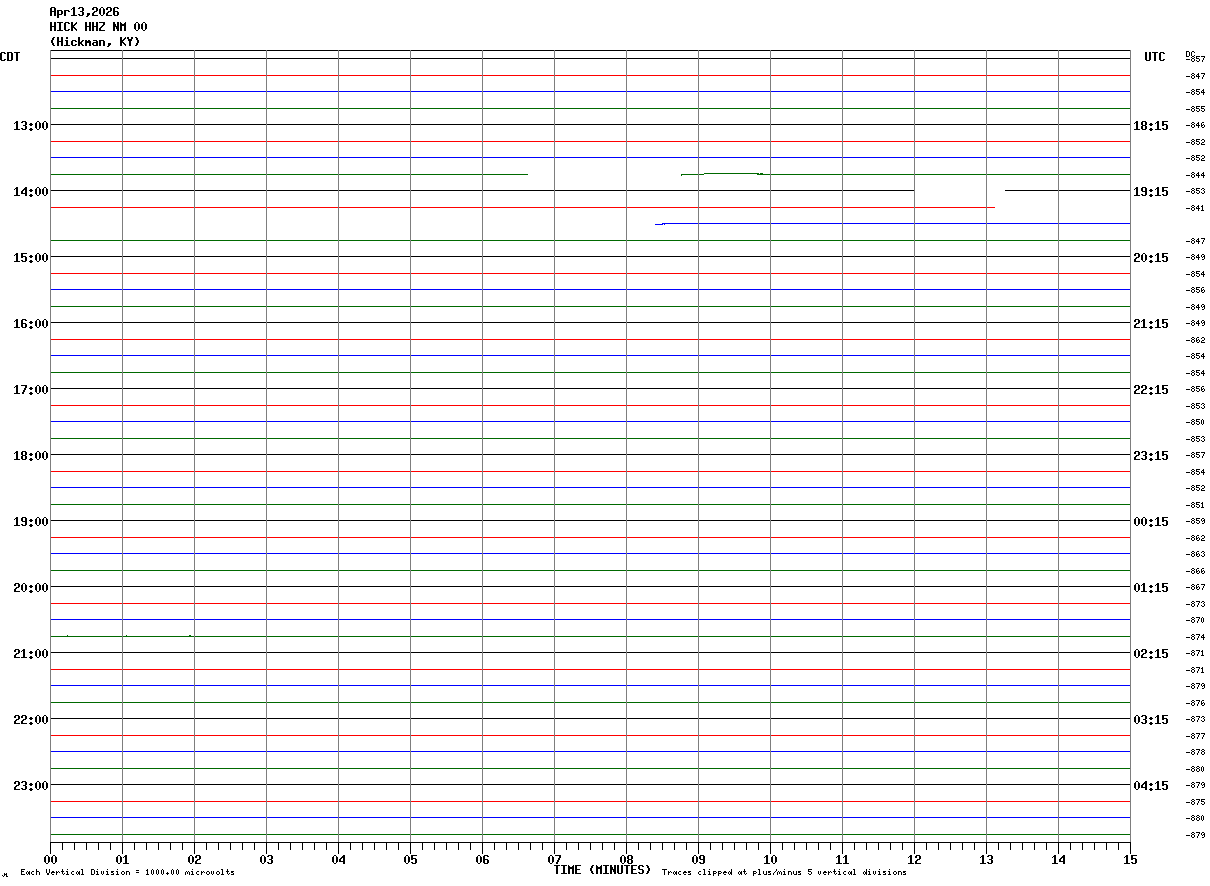Click the CDT timezone label
The image size is (1210, 886).
click(x=10, y=57)
